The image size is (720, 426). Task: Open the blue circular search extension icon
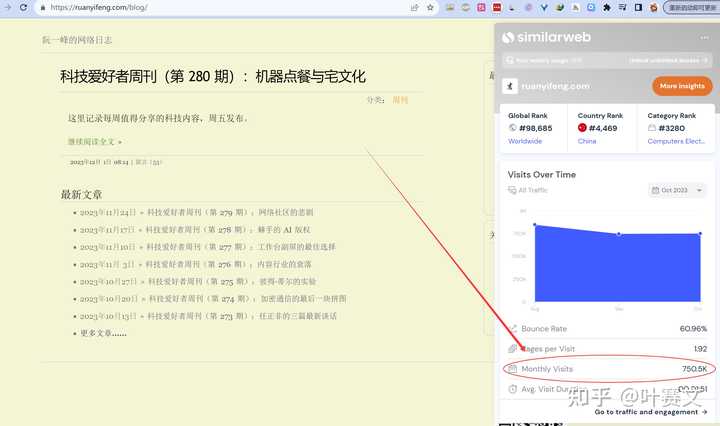(x=591, y=7)
